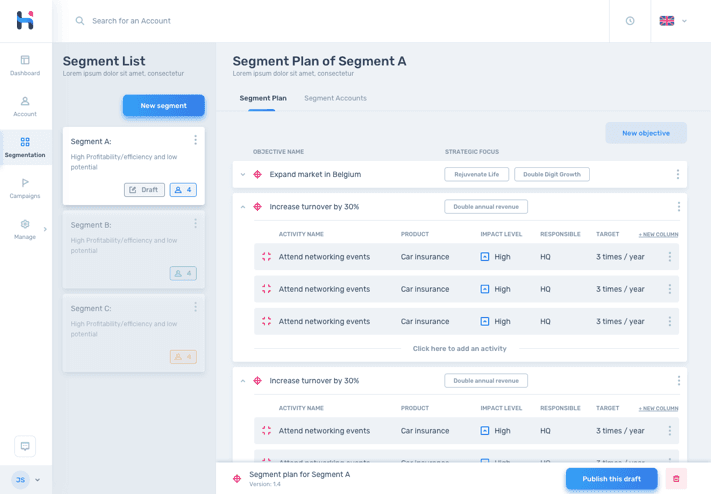Select the Segment C card title
711x494 pixels.
91,308
